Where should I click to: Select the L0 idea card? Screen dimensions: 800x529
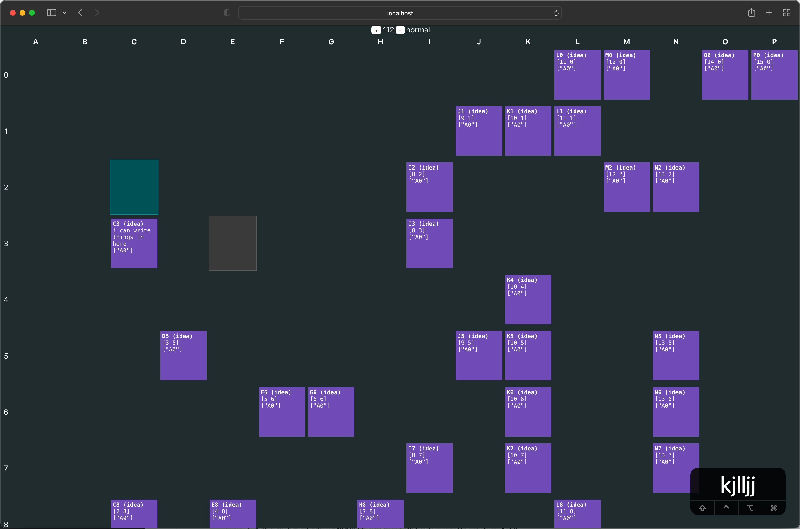(577, 75)
